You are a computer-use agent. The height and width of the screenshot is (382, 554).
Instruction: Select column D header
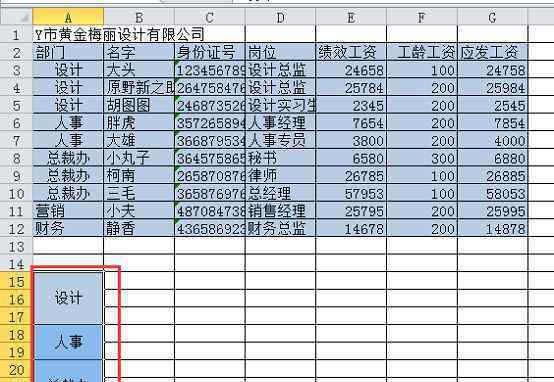280,17
